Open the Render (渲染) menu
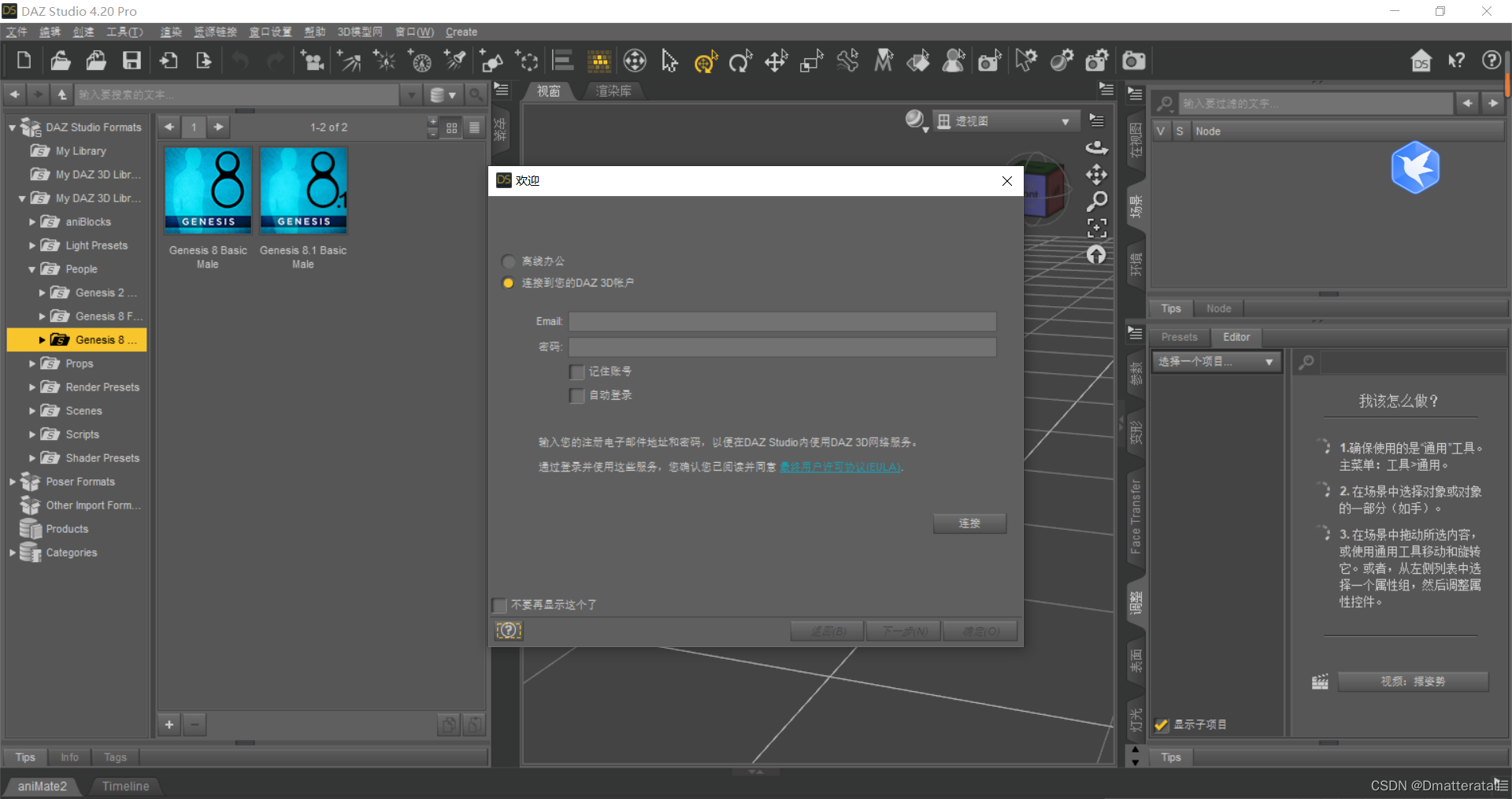 point(171,32)
